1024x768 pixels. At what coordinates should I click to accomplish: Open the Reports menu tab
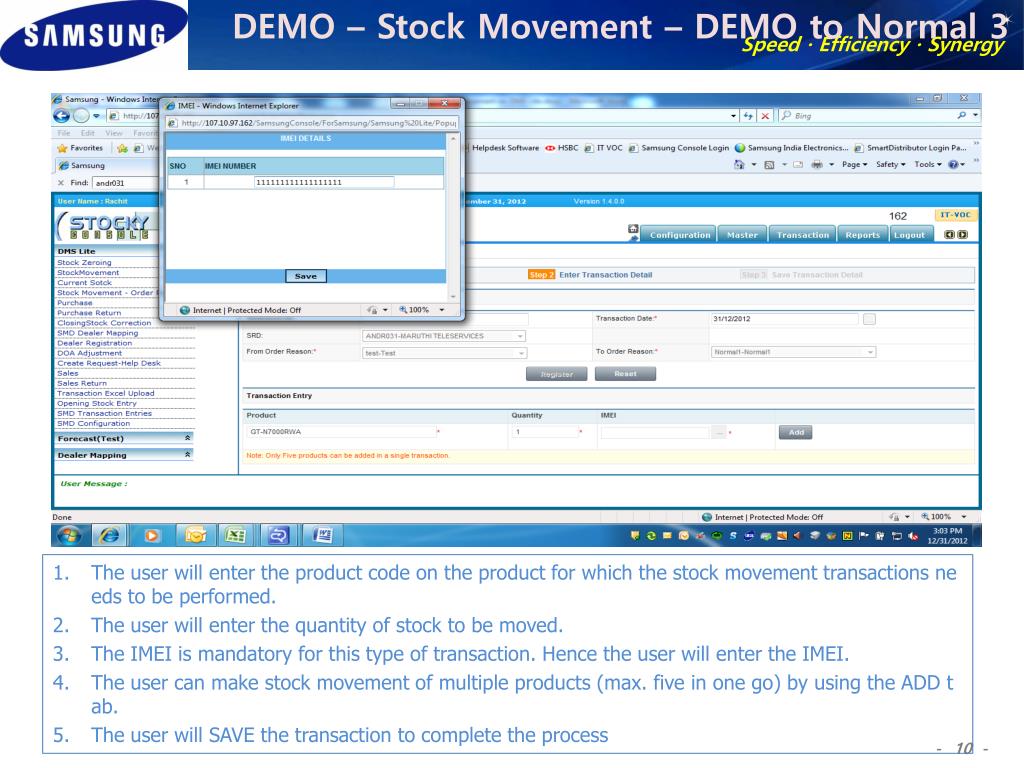tap(863, 235)
